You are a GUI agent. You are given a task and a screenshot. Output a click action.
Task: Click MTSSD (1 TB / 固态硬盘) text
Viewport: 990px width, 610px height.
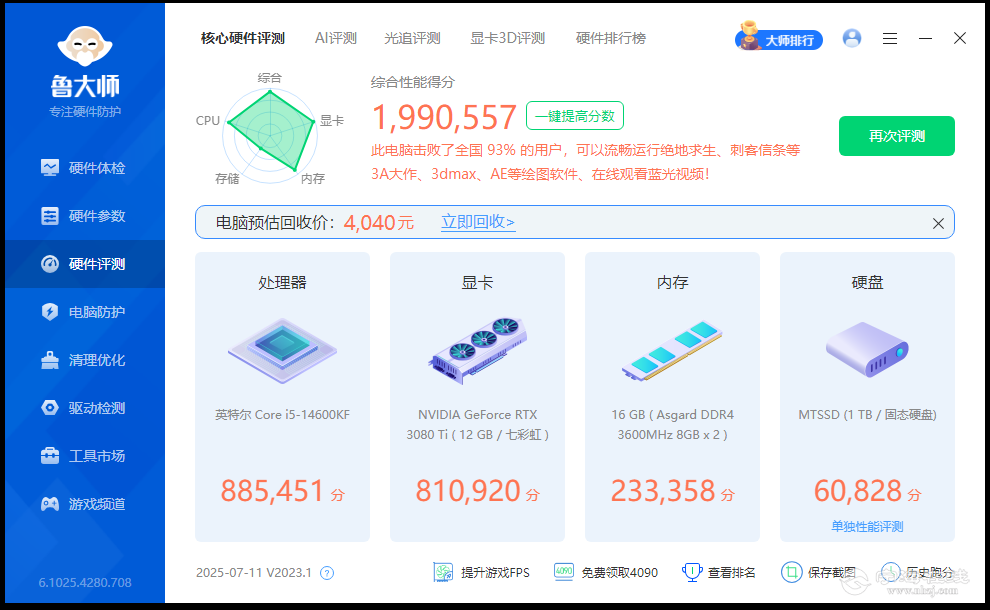click(868, 415)
